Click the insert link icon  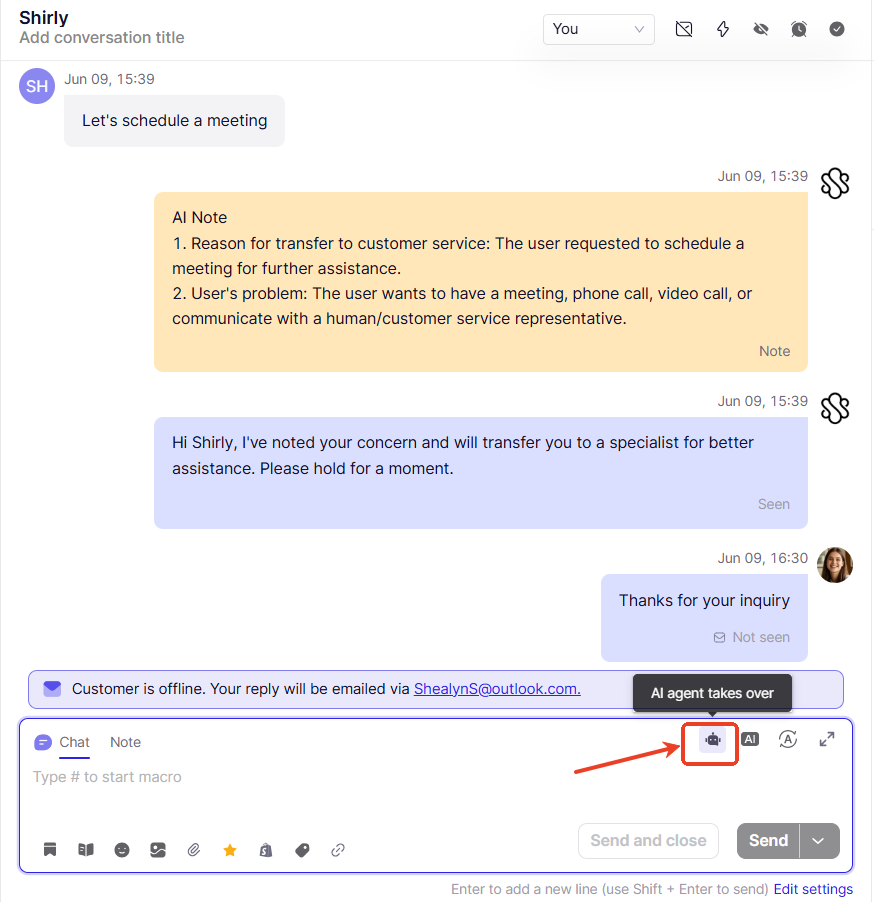point(338,850)
